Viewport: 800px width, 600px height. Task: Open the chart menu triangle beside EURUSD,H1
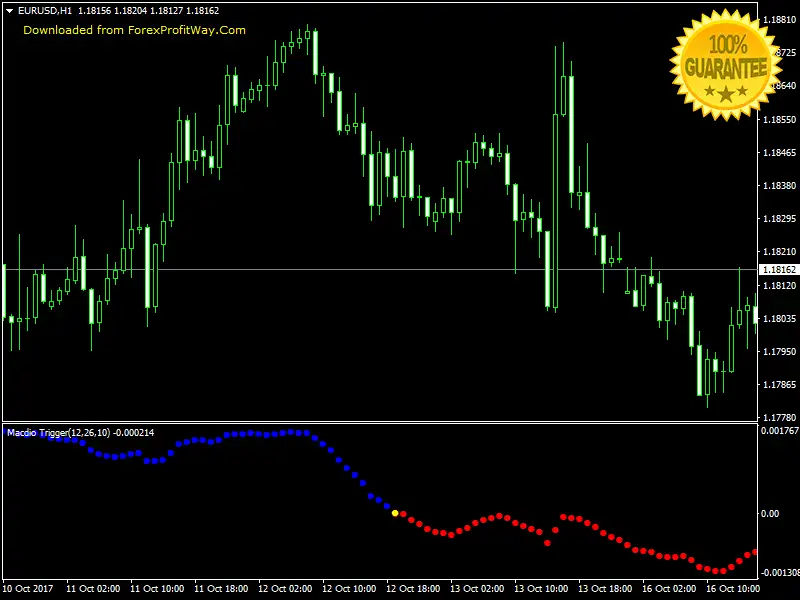9,11
